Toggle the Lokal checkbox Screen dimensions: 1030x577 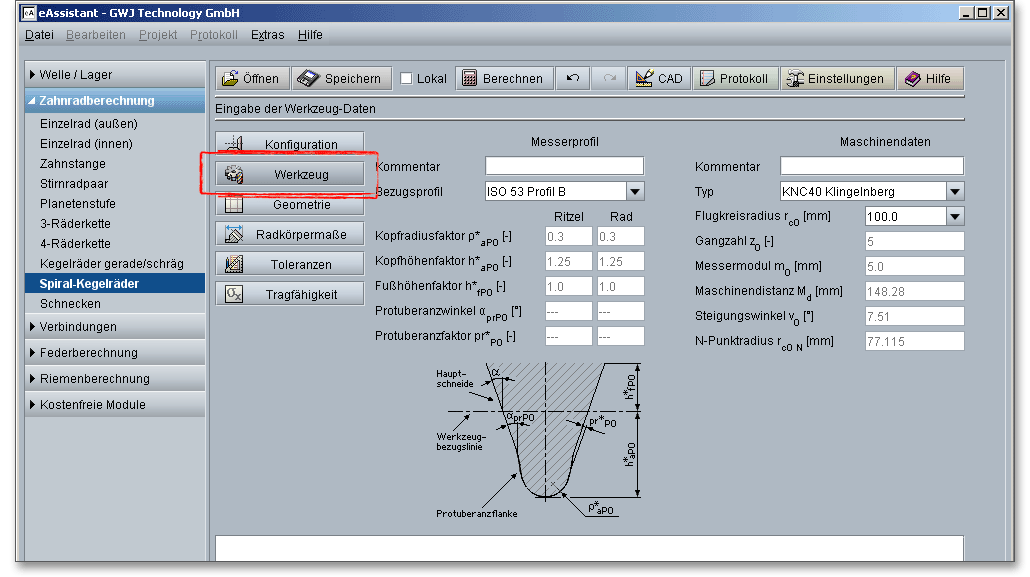(x=406, y=79)
